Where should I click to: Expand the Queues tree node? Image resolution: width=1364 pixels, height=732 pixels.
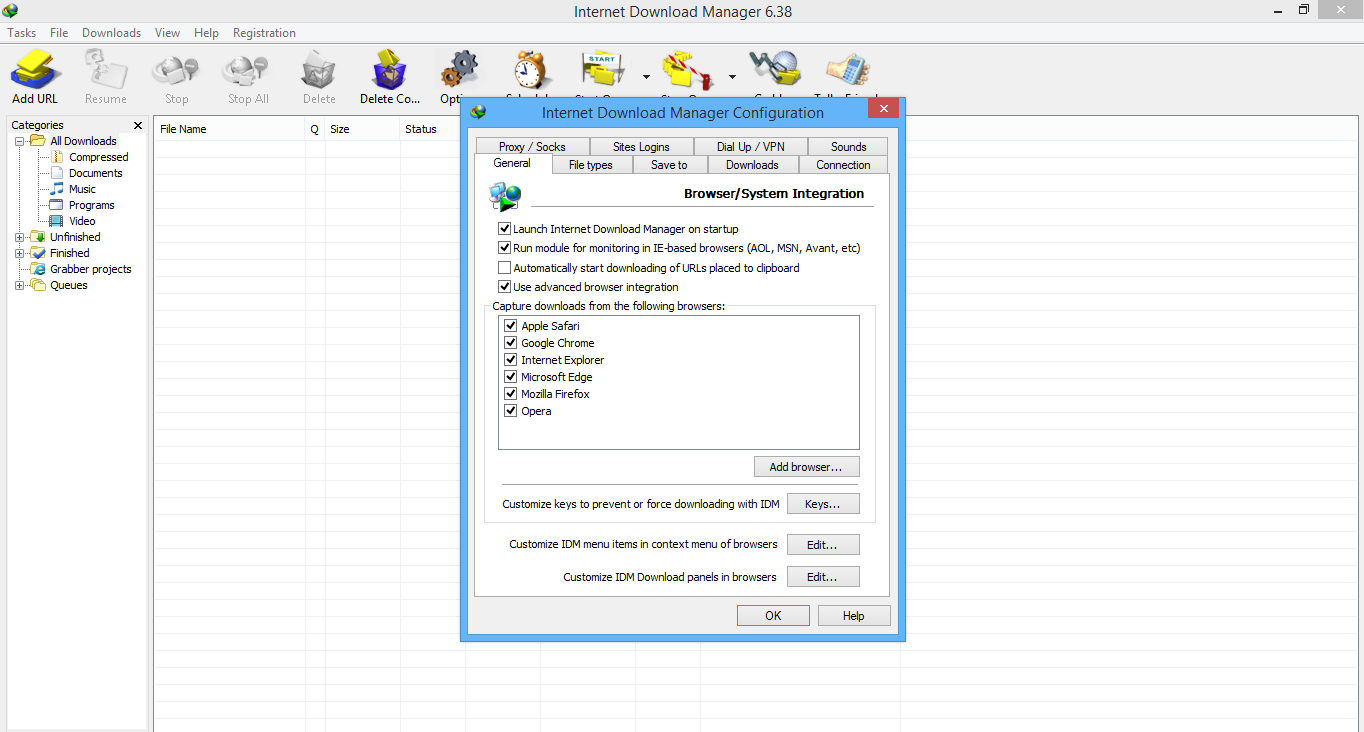(20, 285)
